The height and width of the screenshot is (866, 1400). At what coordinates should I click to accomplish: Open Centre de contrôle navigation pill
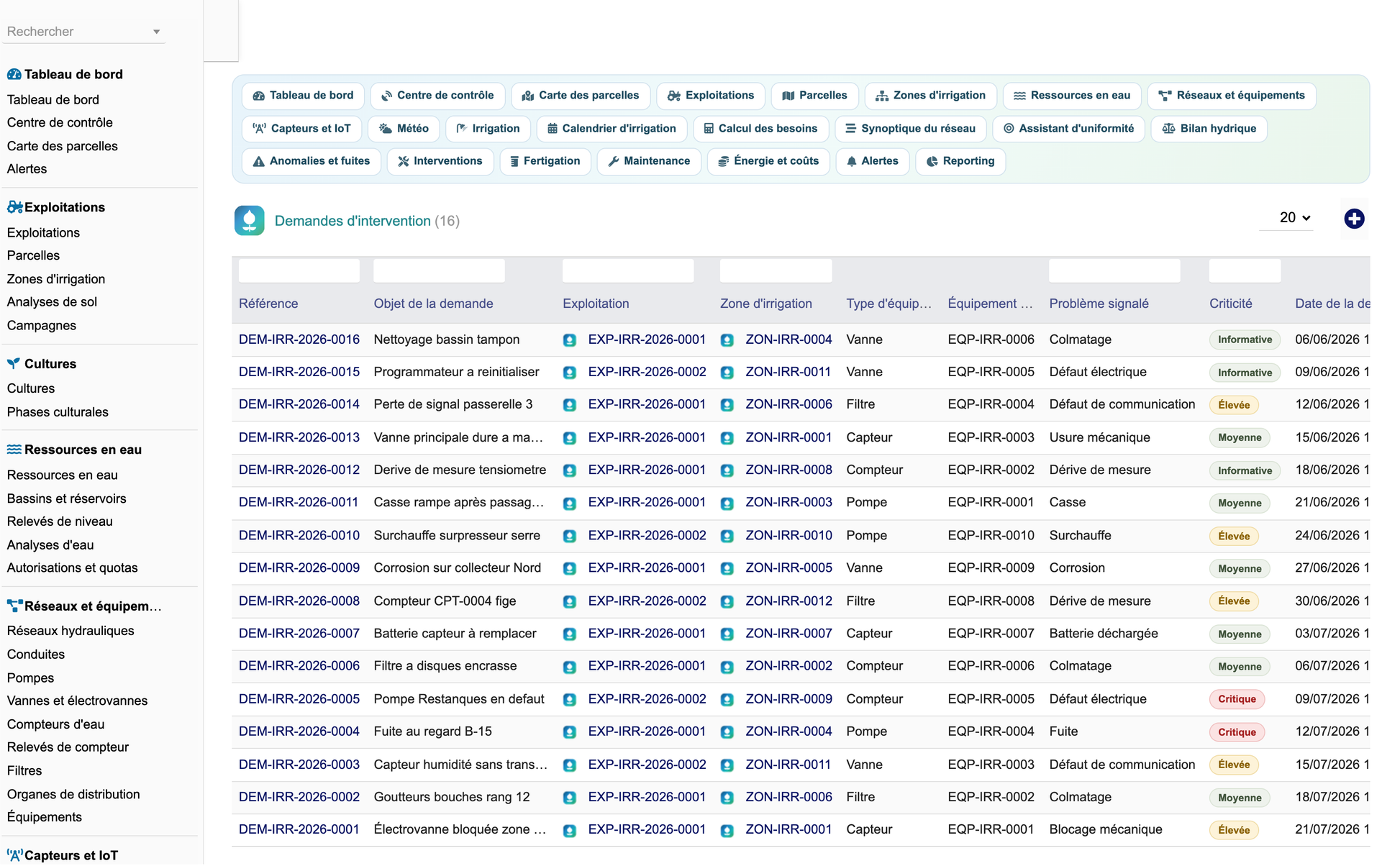click(437, 96)
